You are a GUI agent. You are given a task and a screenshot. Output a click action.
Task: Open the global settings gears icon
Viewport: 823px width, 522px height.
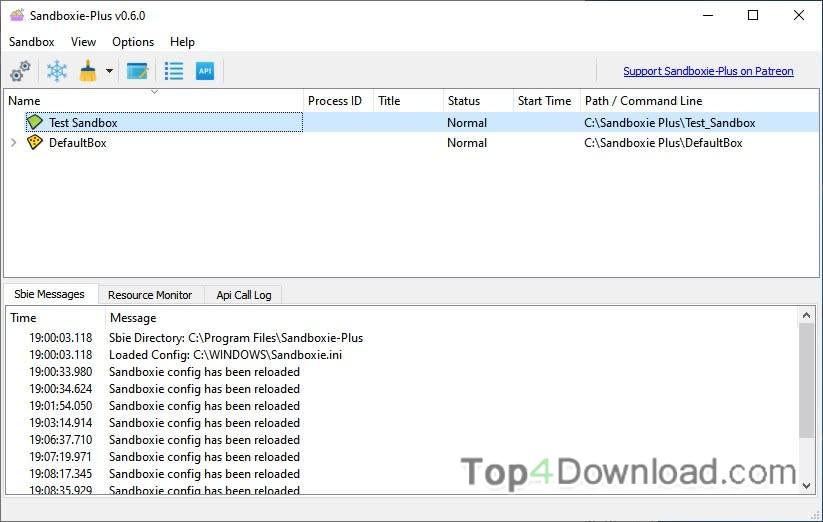click(x=20, y=71)
